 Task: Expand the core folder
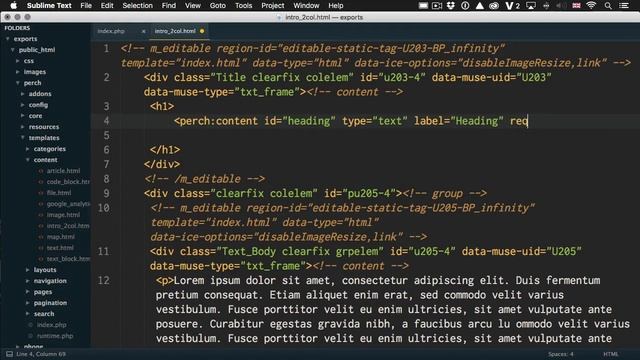(x=22, y=116)
